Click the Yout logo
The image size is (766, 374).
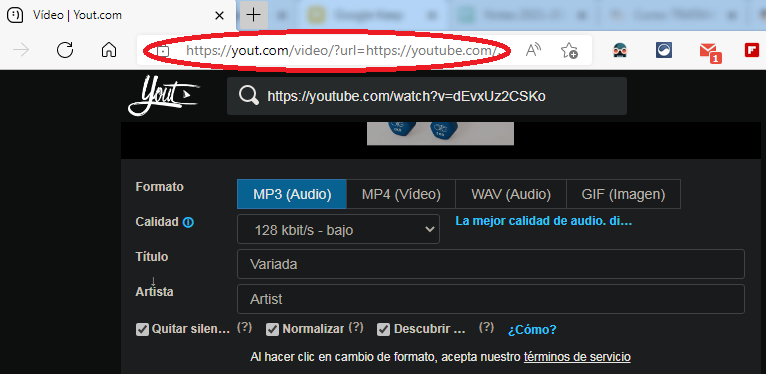[164, 96]
